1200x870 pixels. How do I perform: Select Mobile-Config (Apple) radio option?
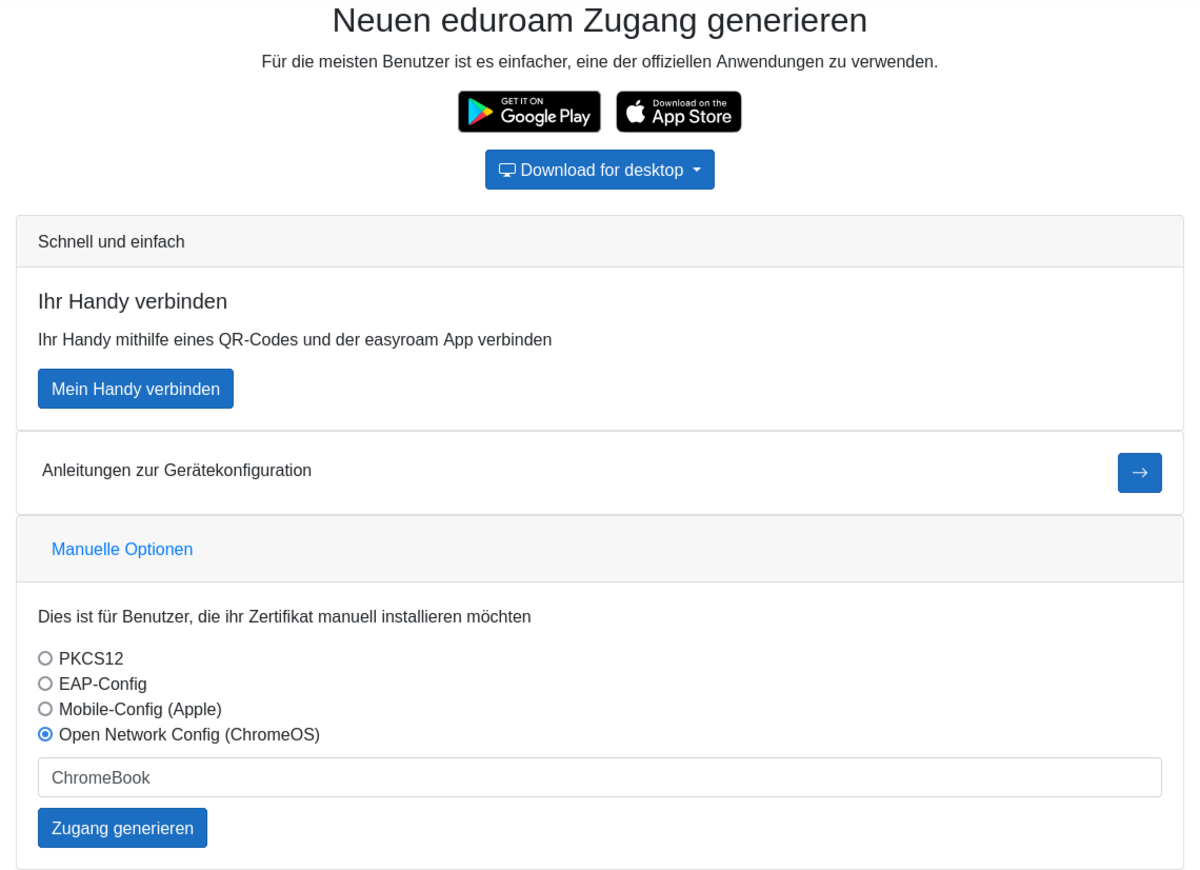click(x=45, y=709)
